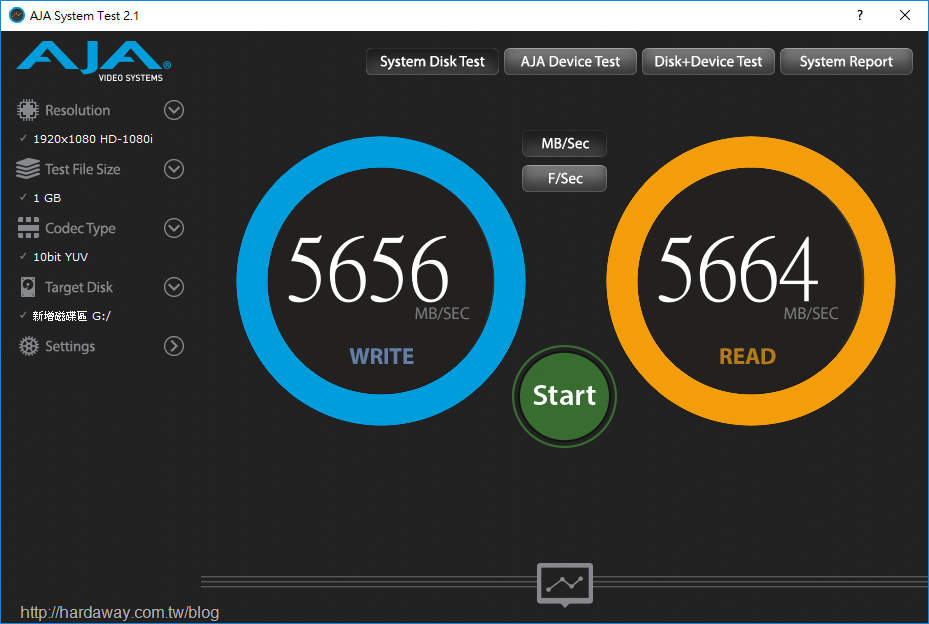Click the Settings gear icon
The width and height of the screenshot is (929, 624).
[28, 346]
